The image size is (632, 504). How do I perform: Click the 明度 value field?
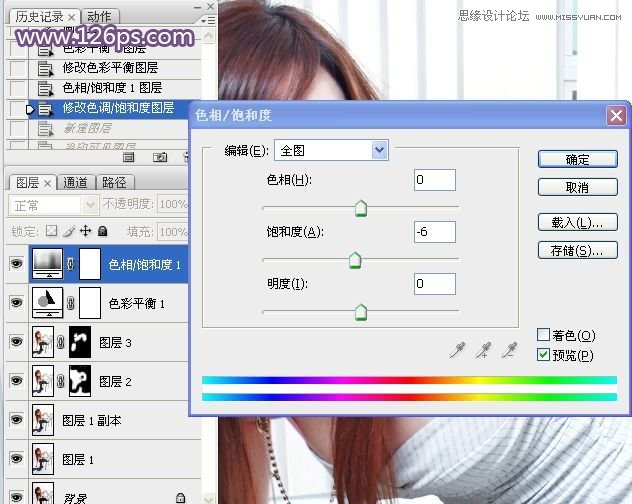point(435,284)
